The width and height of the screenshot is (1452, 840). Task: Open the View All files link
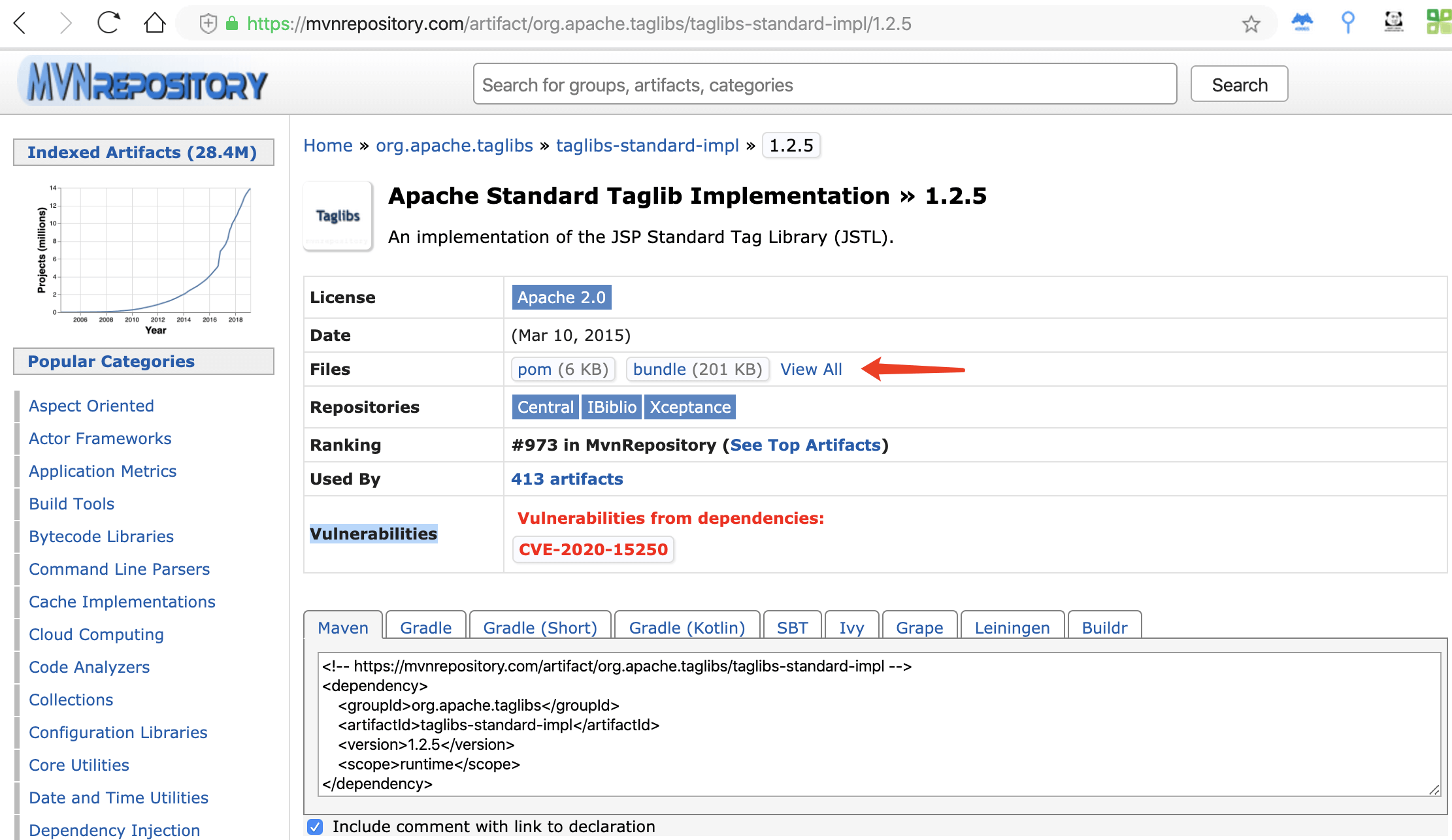coord(811,369)
